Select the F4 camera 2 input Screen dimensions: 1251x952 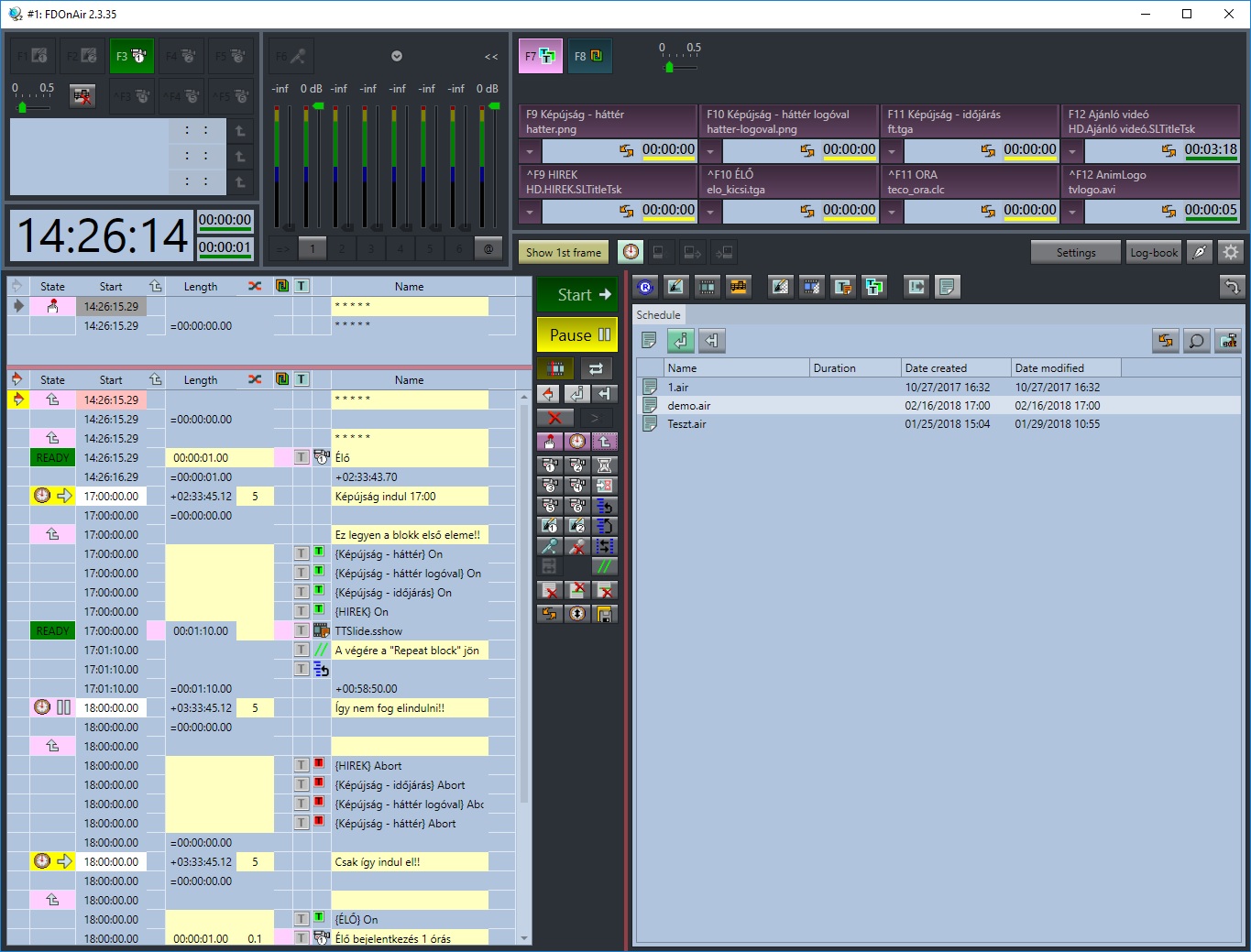point(181,56)
